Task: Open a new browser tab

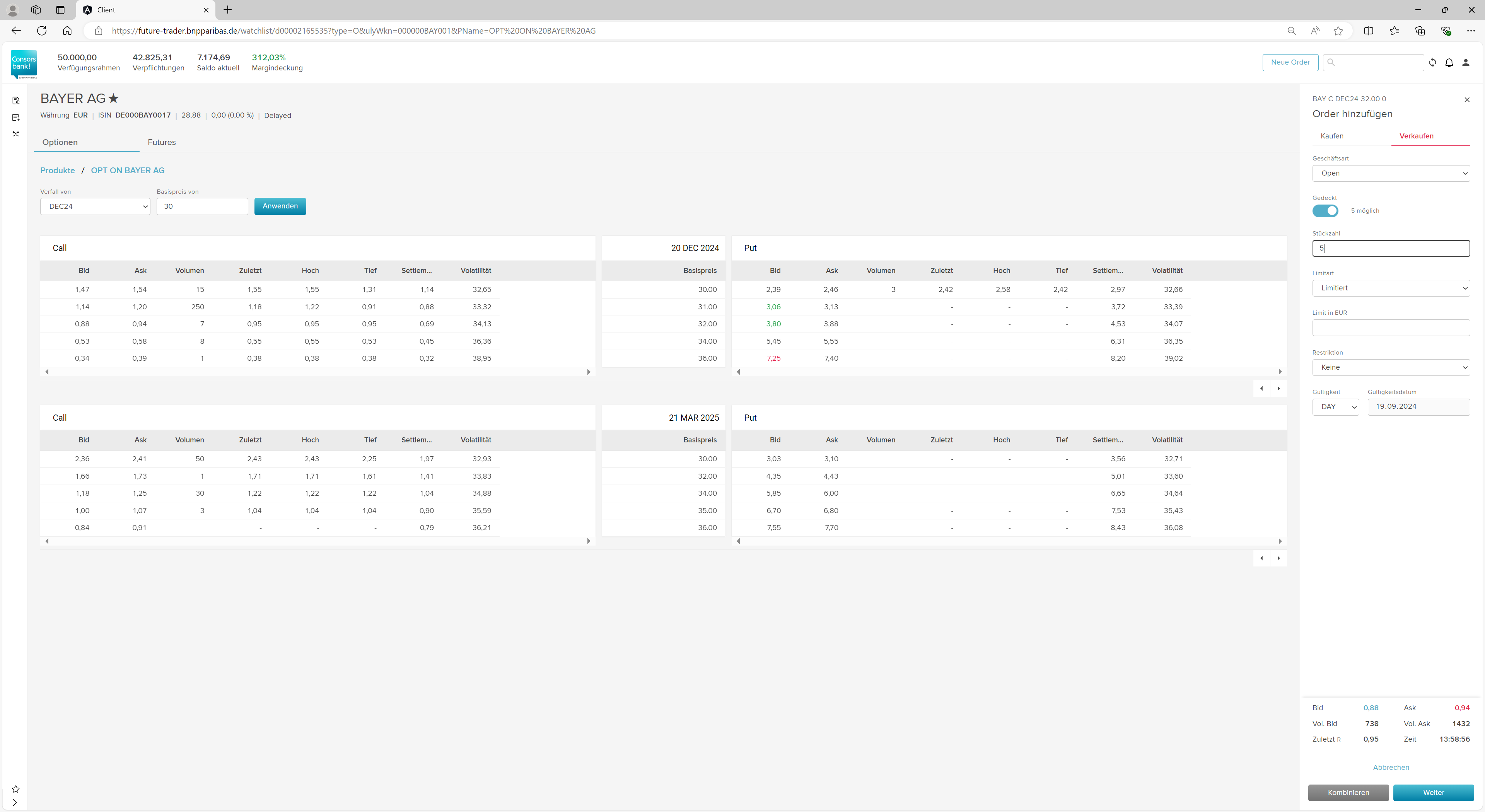Action: point(228,10)
